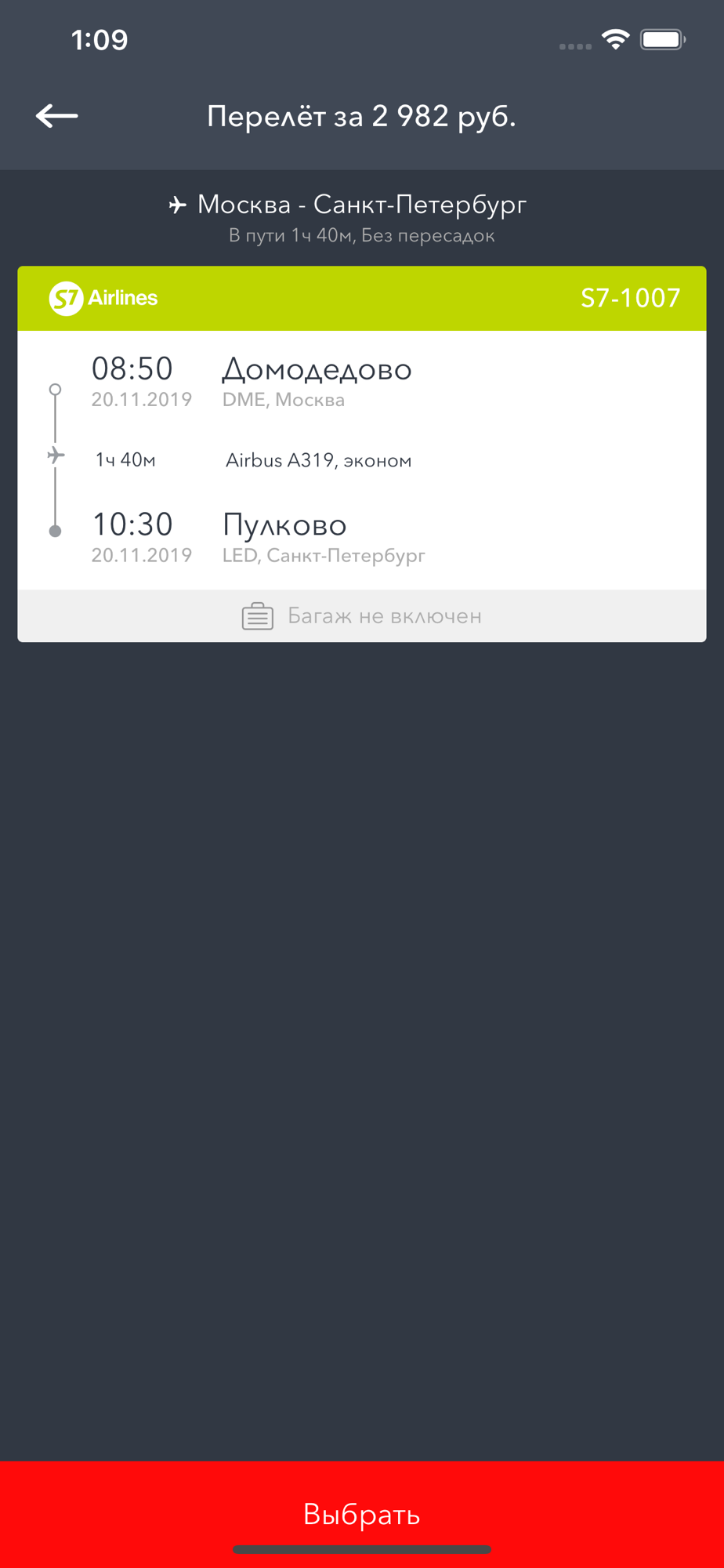Tap the airplane icon next to Москва
724x1568 pixels.
point(178,205)
